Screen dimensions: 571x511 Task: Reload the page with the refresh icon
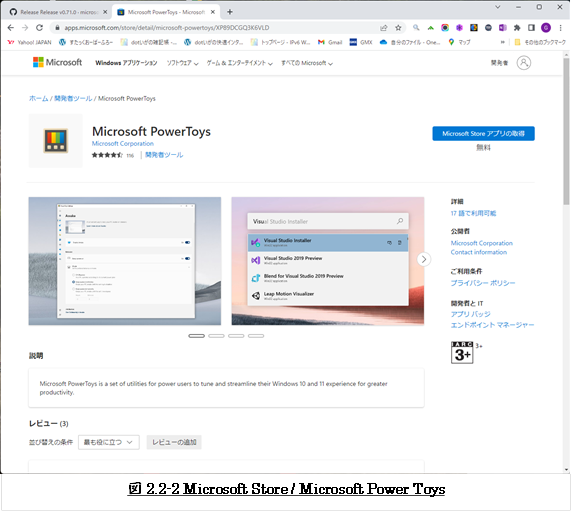pyautogui.click(x=39, y=28)
